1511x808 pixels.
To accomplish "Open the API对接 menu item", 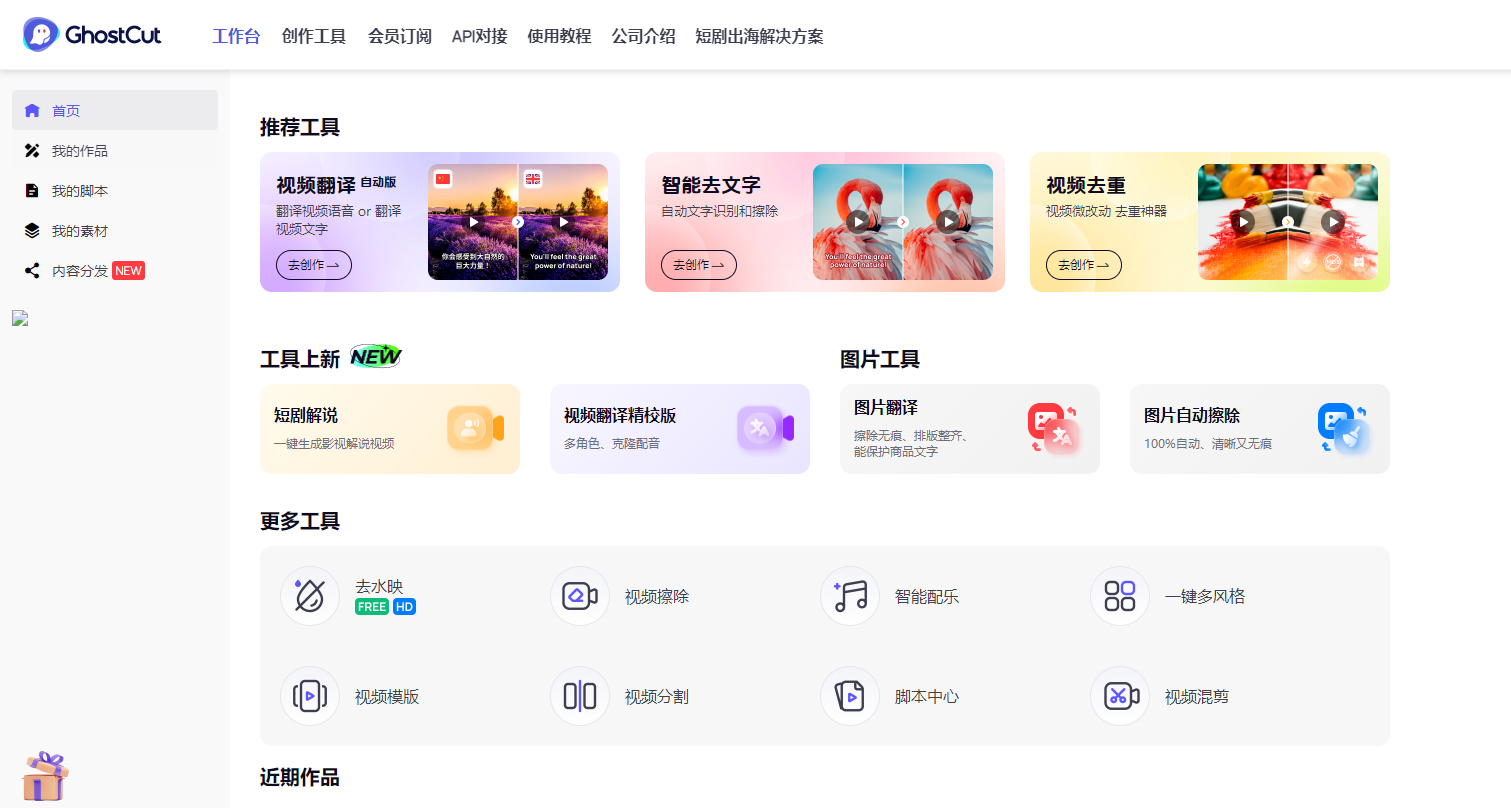I will [x=480, y=36].
